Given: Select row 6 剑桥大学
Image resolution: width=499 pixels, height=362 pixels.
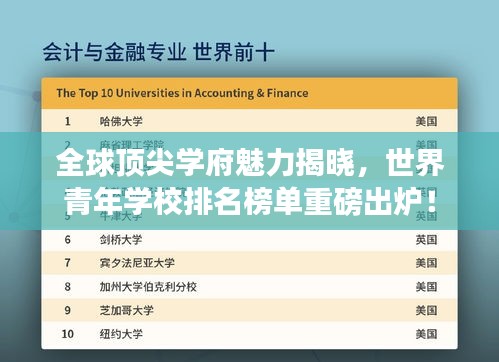Looking at the screenshot, I should coord(249,239).
